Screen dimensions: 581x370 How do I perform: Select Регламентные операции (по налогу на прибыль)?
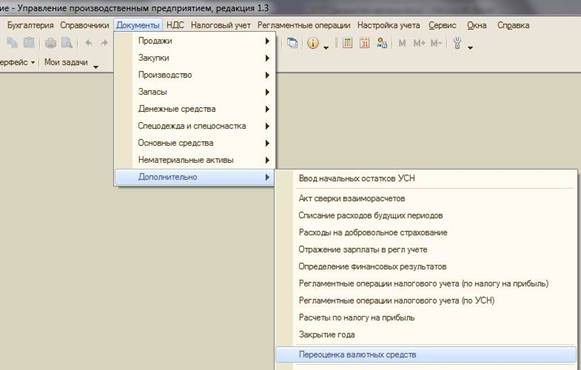point(426,284)
